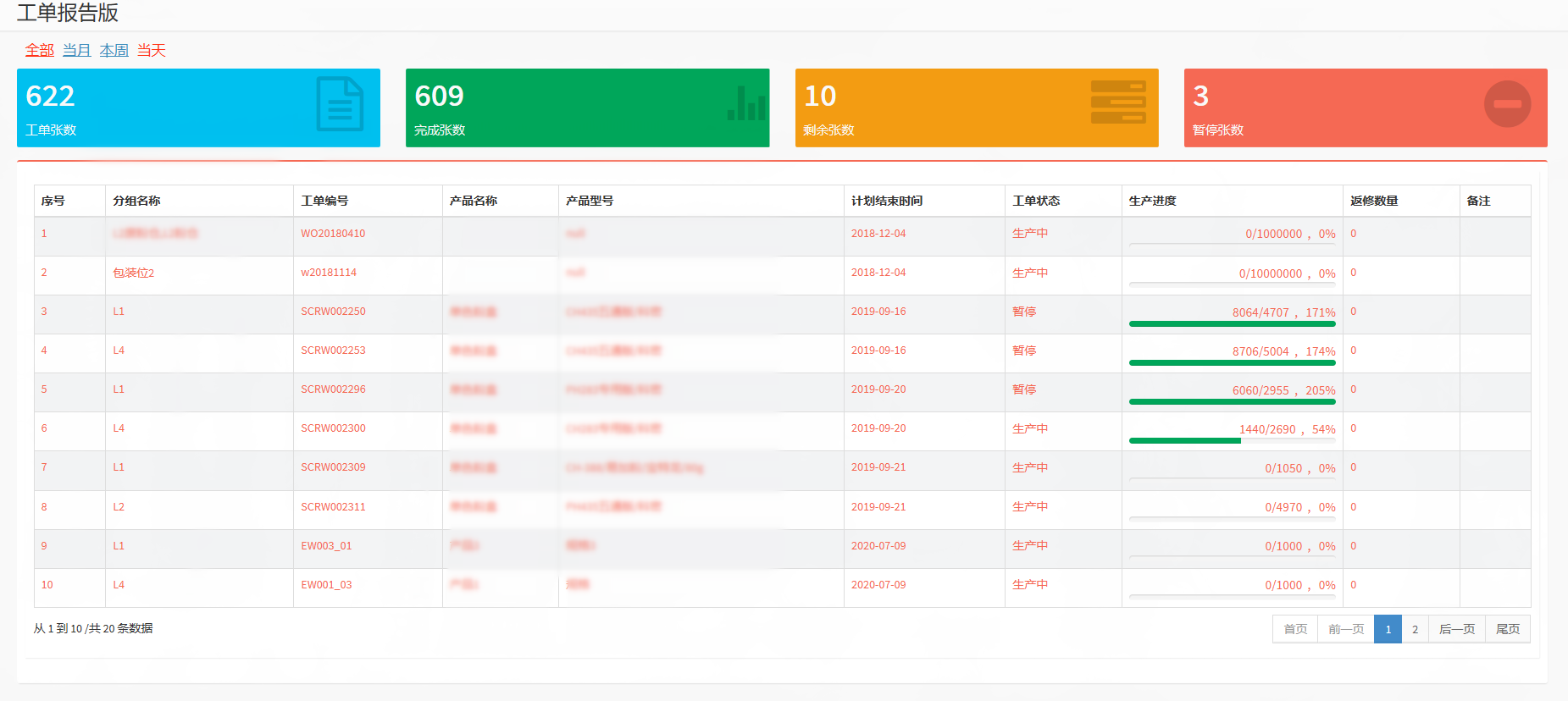Go to page 2 of results
The width and height of the screenshot is (1568, 701).
pyautogui.click(x=1415, y=629)
